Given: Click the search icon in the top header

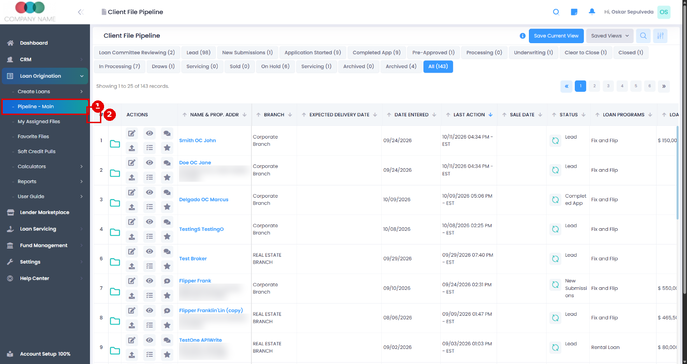Looking at the screenshot, I should 556,12.
